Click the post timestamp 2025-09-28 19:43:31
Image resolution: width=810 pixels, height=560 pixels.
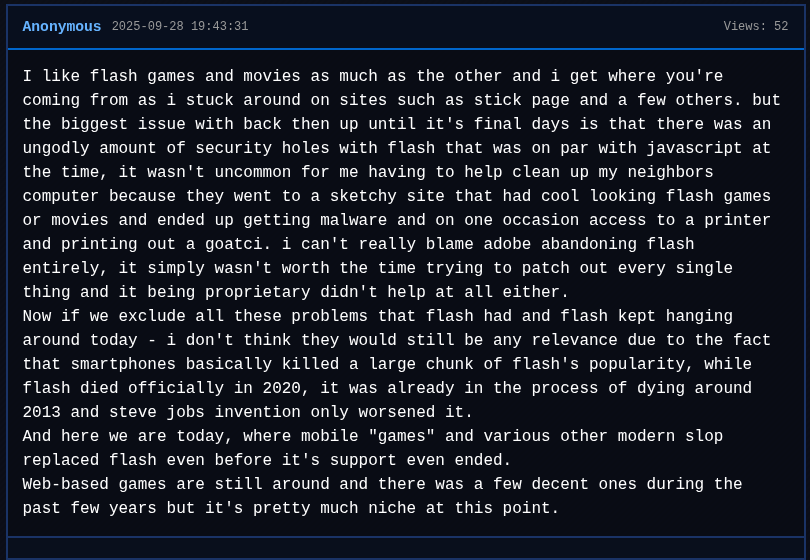pos(180,27)
